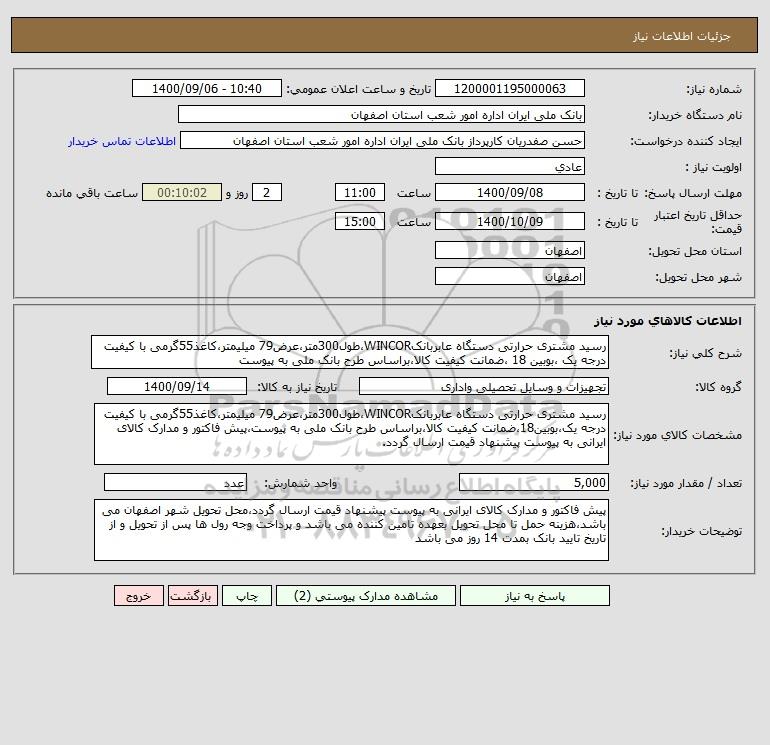Select the need number field 1200001195000063
The height and width of the screenshot is (745, 770).
(510, 88)
